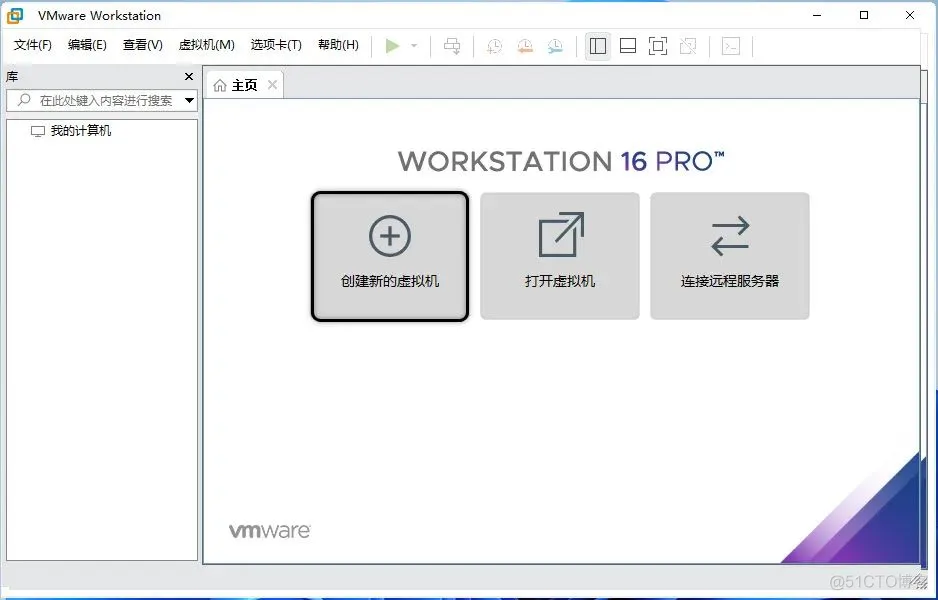Maximize the VMware Workstation window
This screenshot has width=938, height=600.
[864, 16]
